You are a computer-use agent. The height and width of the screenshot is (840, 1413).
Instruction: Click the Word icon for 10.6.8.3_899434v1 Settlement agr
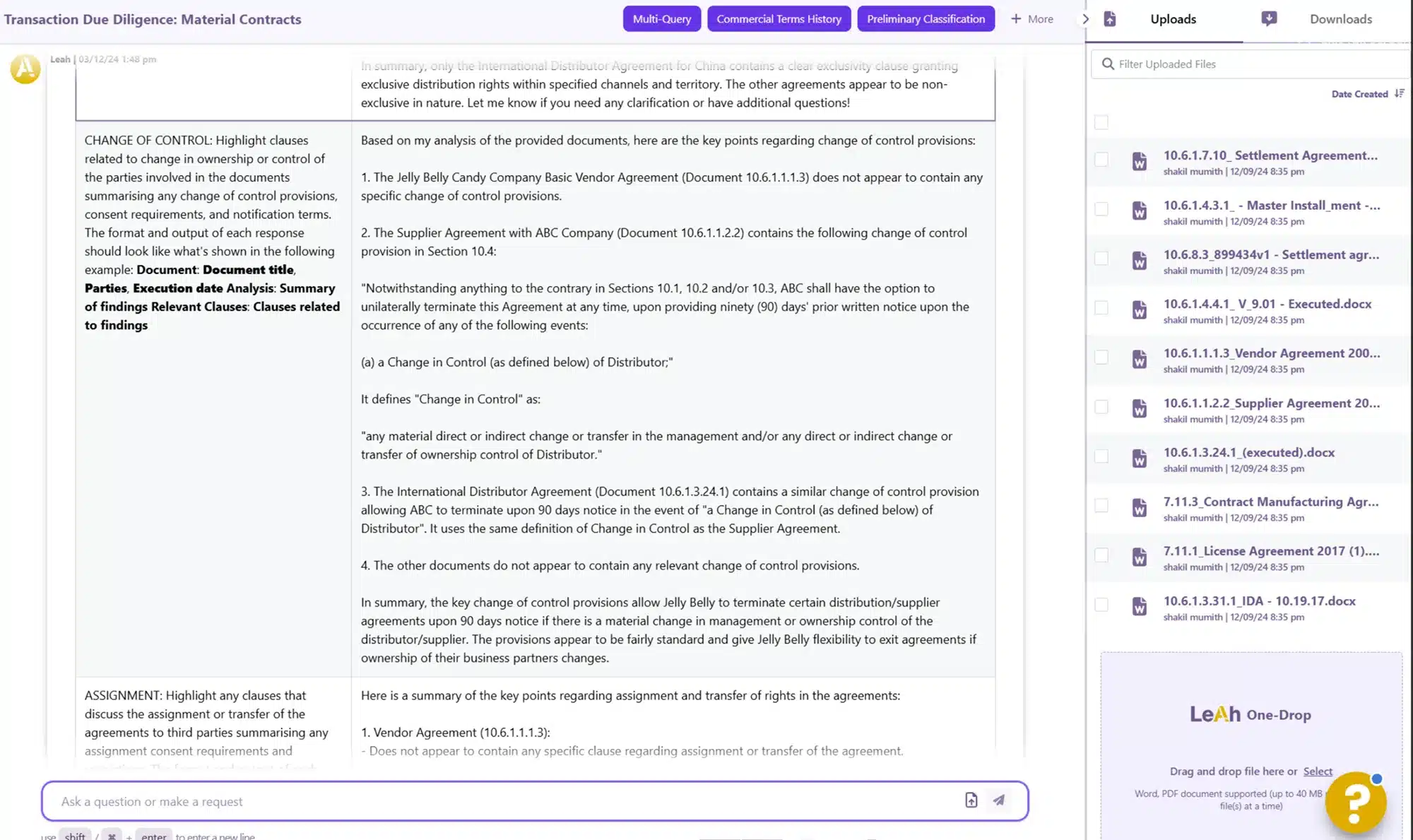pyautogui.click(x=1139, y=261)
